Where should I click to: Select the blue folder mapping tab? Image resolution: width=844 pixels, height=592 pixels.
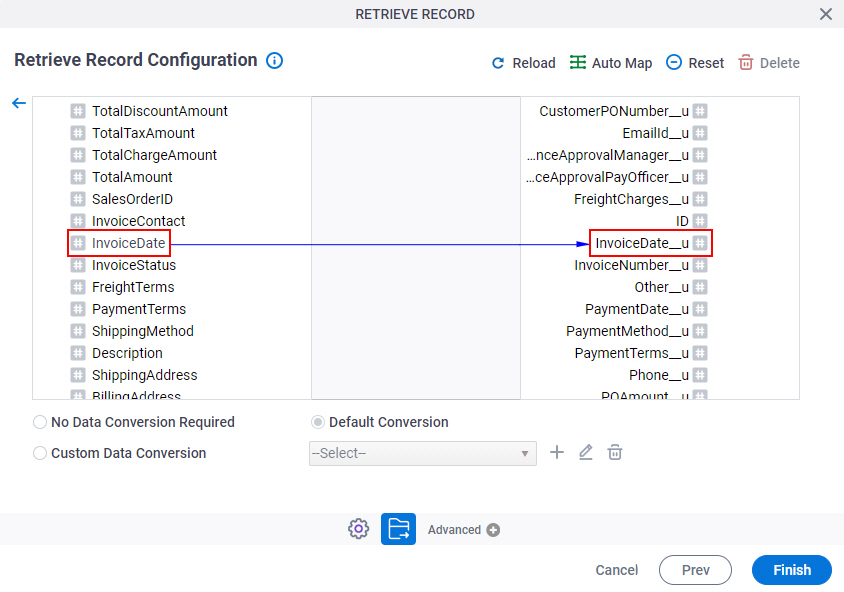398,529
